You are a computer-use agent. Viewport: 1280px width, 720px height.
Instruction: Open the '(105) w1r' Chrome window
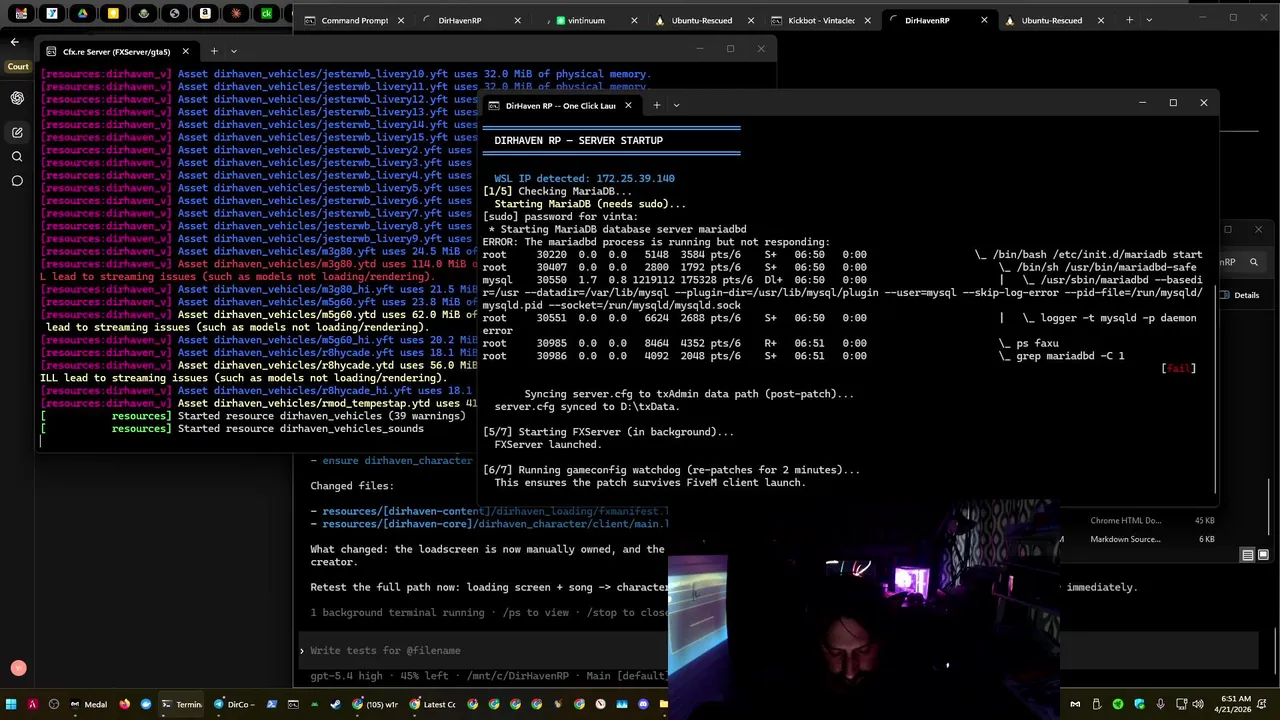(375, 704)
